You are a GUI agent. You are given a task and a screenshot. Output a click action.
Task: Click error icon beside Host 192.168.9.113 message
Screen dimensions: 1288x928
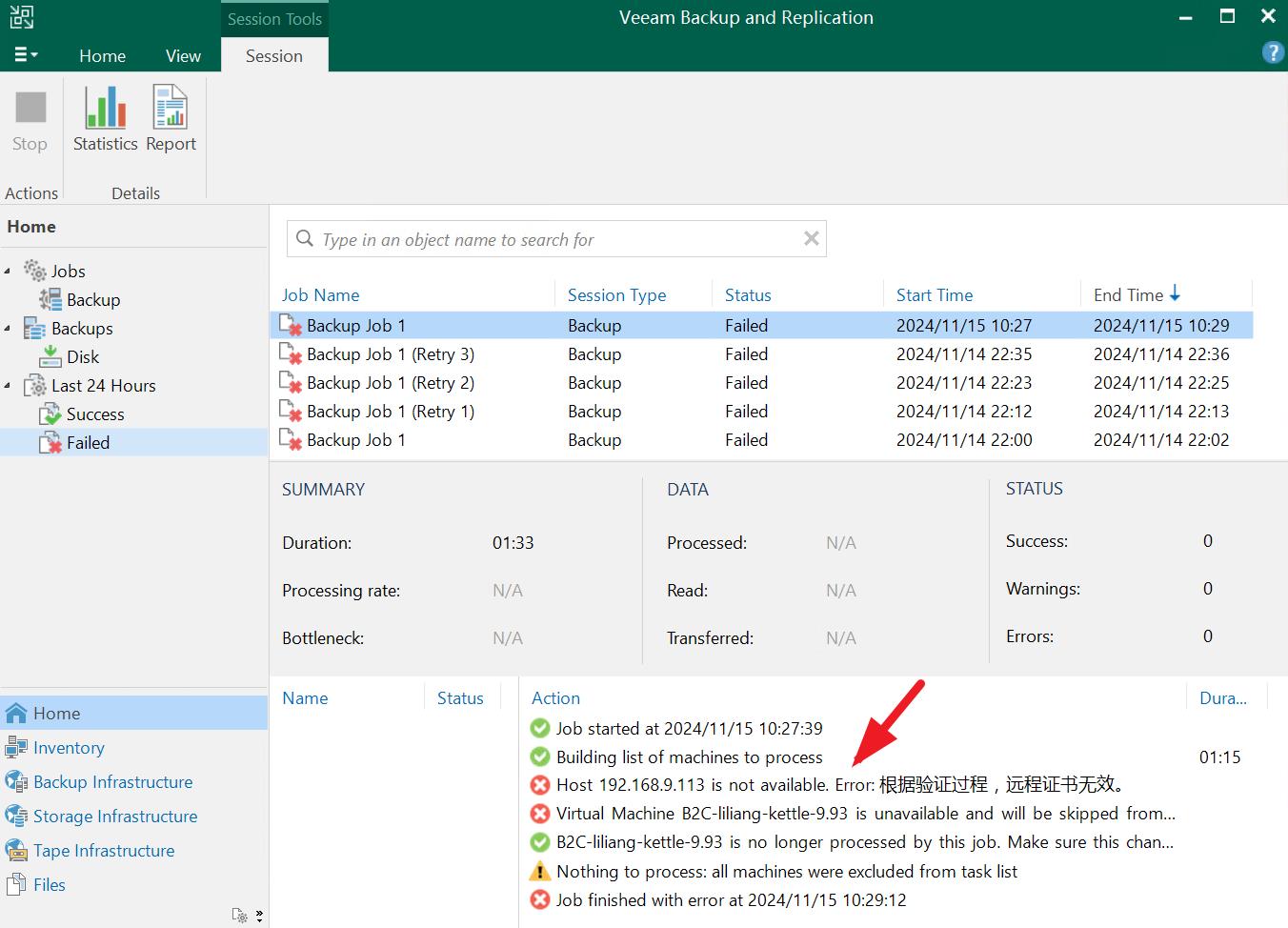tap(540, 785)
